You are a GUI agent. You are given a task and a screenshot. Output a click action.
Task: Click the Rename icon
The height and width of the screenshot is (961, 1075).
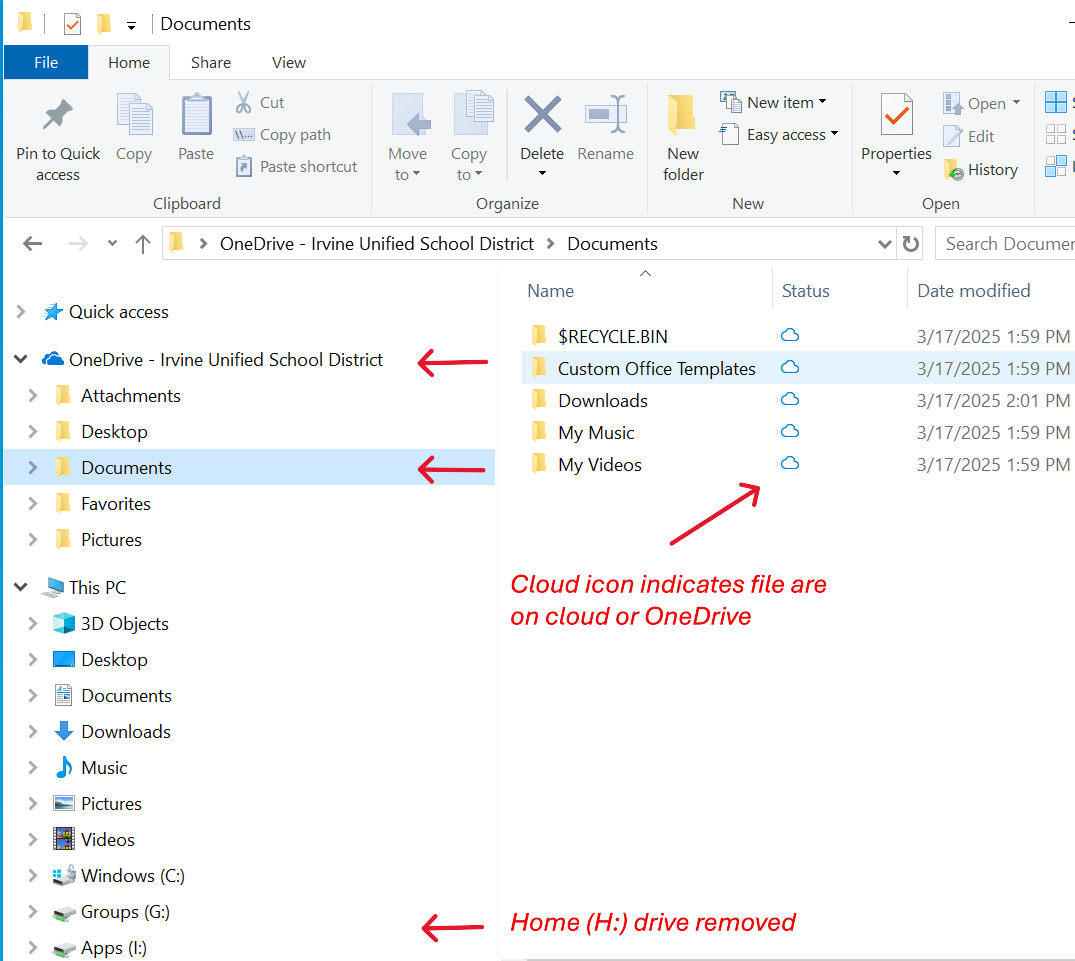click(606, 114)
